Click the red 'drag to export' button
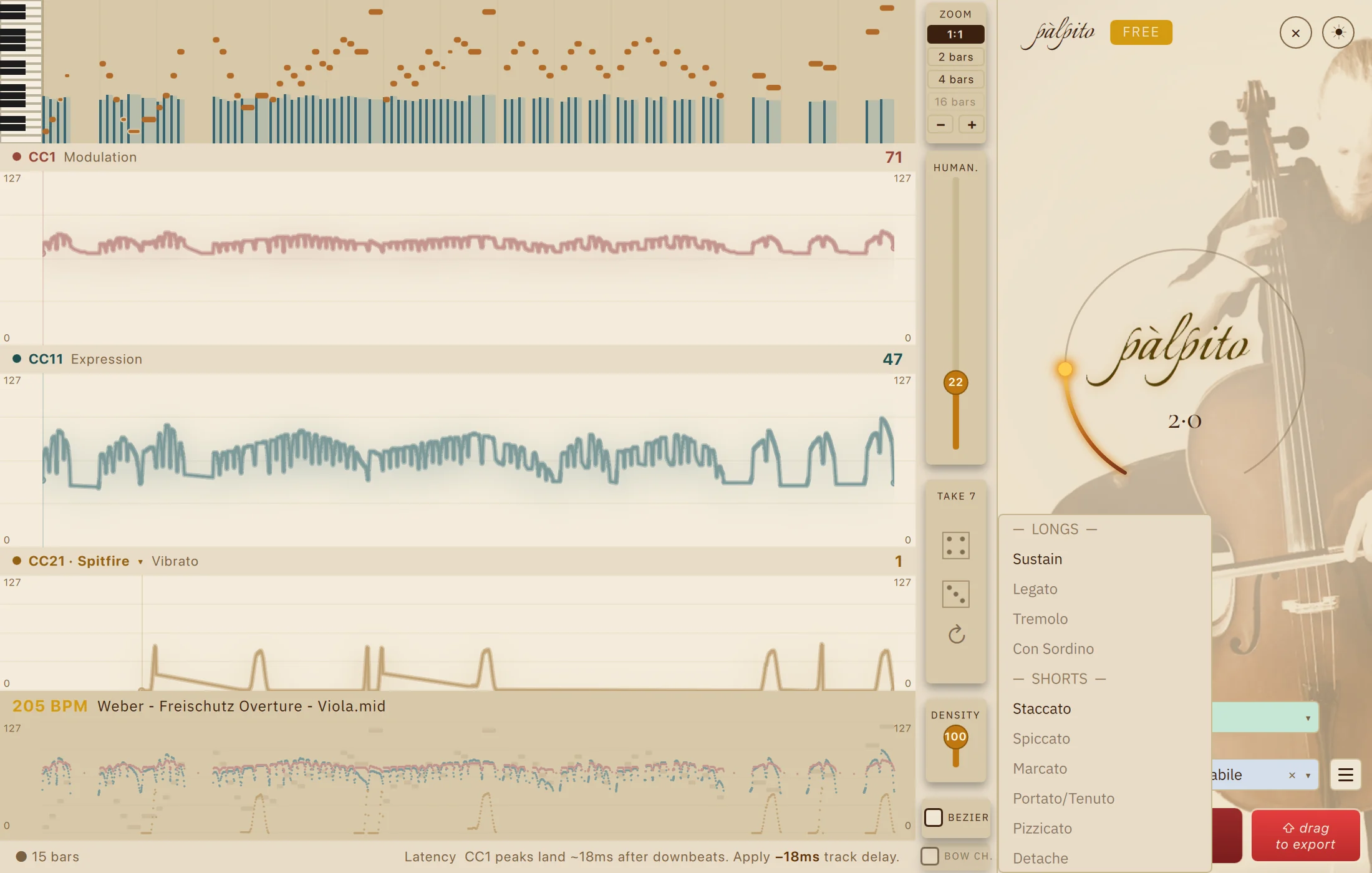Image resolution: width=1372 pixels, height=873 pixels. [x=1305, y=836]
